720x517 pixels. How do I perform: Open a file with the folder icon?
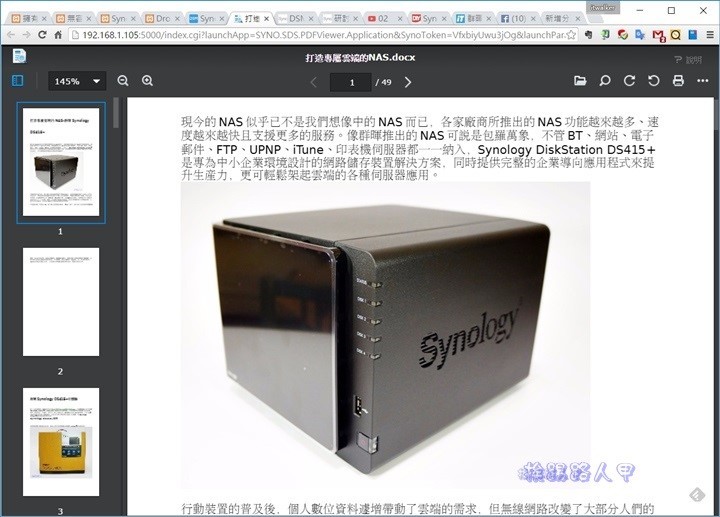(580, 81)
